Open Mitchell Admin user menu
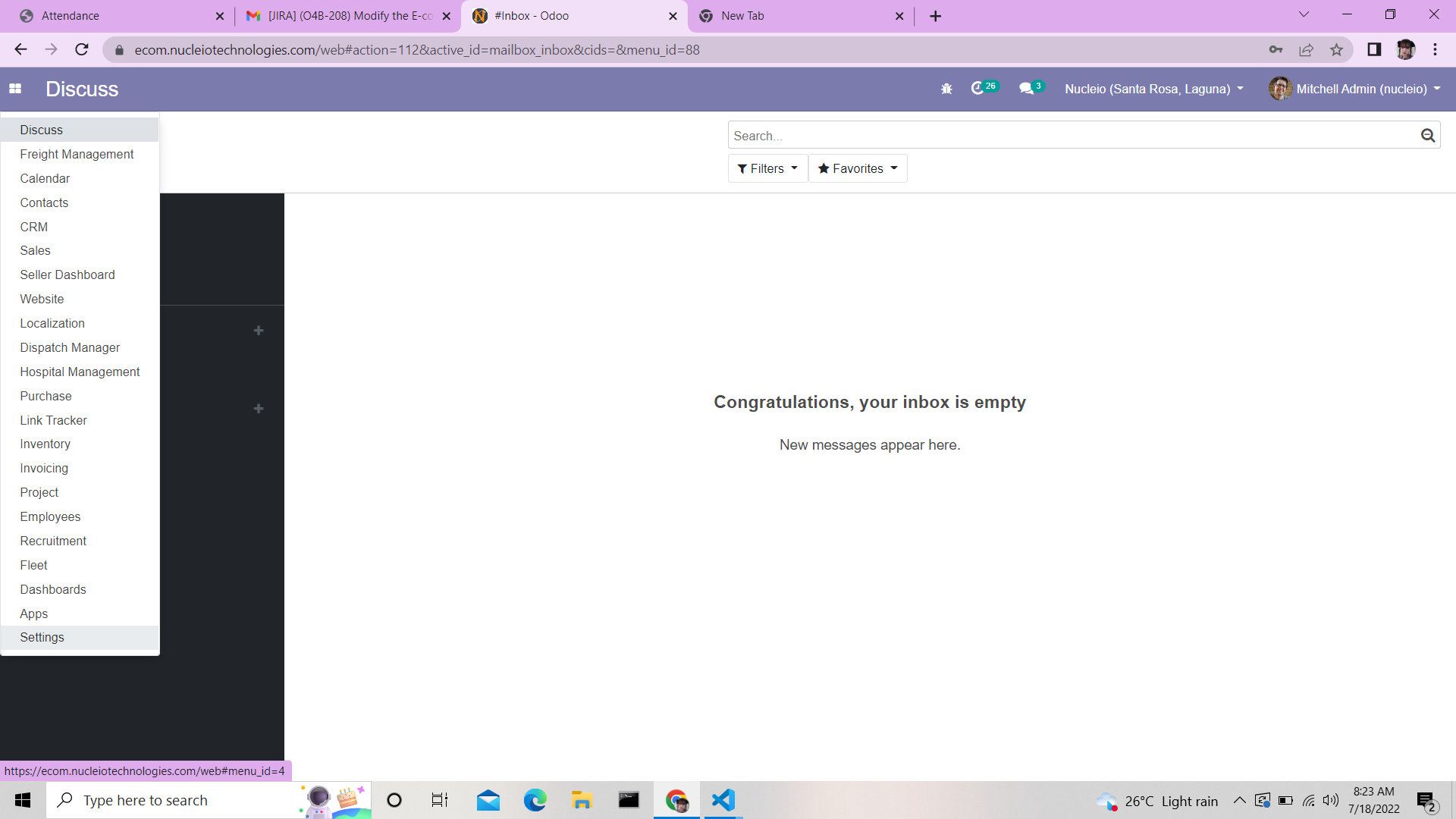 pos(1354,89)
